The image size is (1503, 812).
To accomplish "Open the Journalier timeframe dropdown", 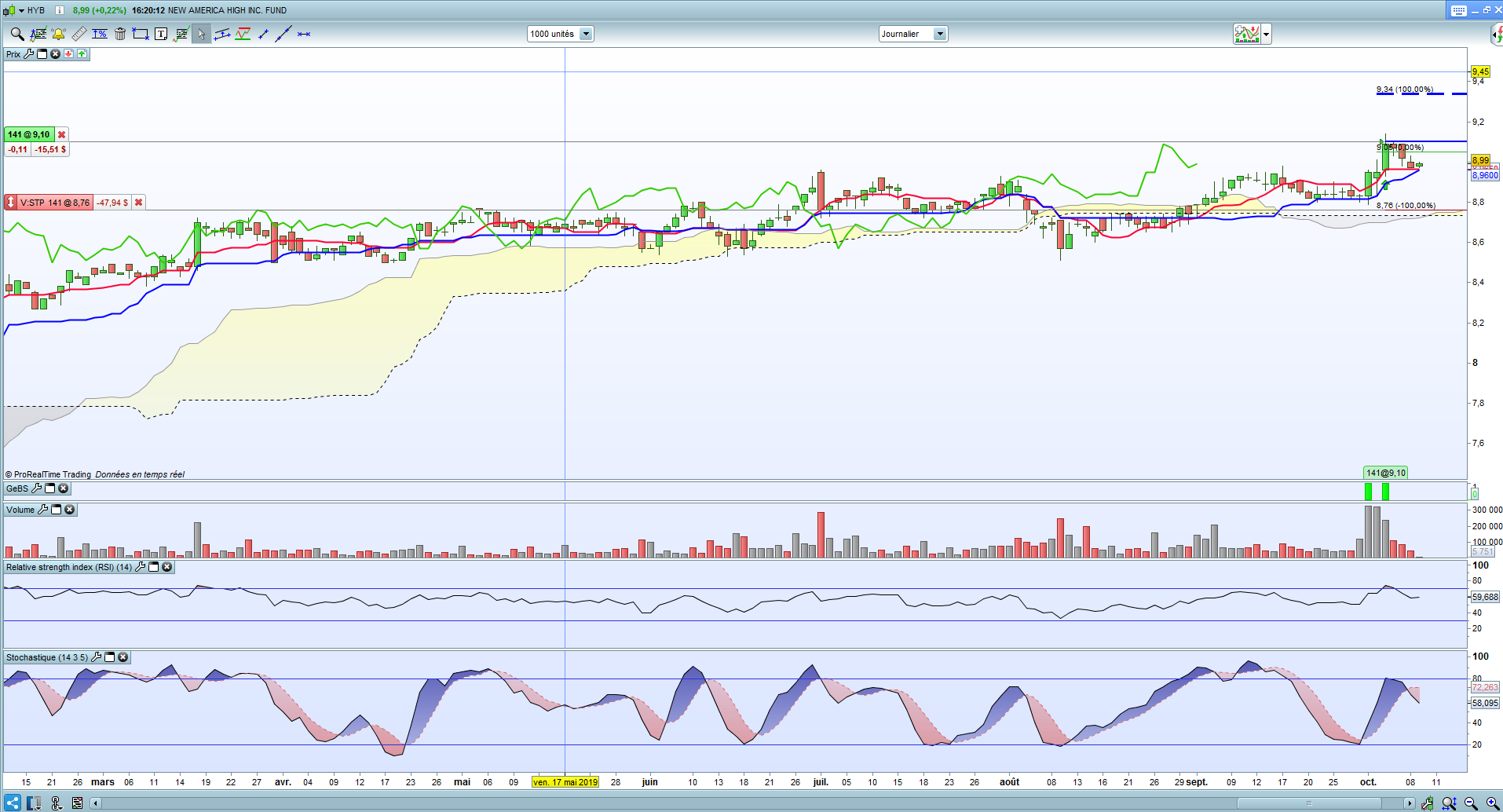I will pos(940,34).
